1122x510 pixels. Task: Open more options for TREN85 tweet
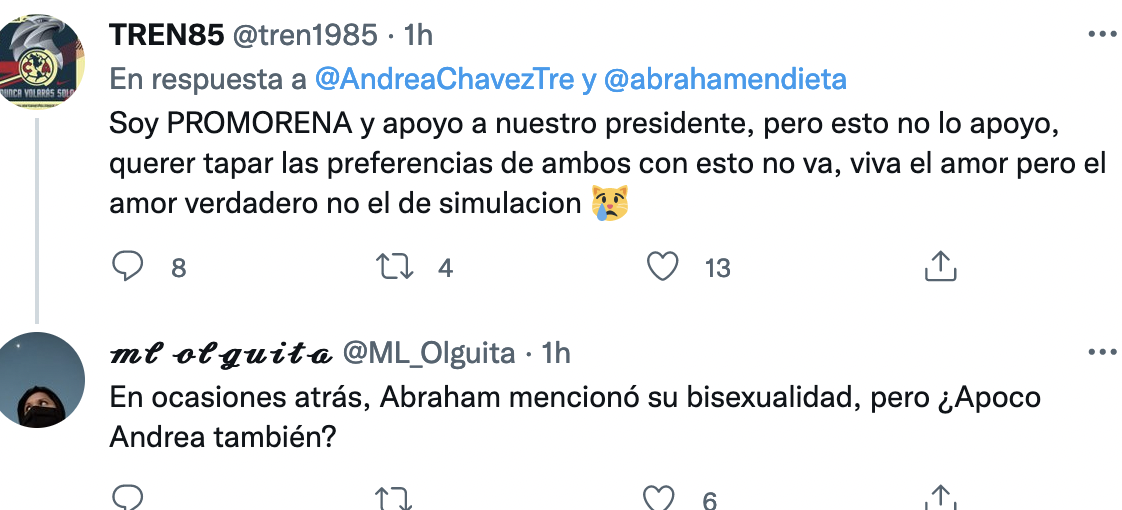(1102, 34)
